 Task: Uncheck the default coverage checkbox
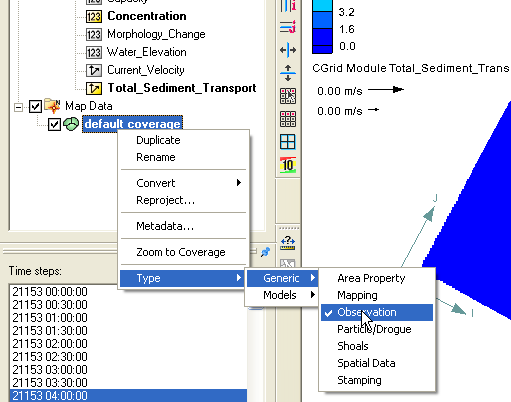point(54,125)
